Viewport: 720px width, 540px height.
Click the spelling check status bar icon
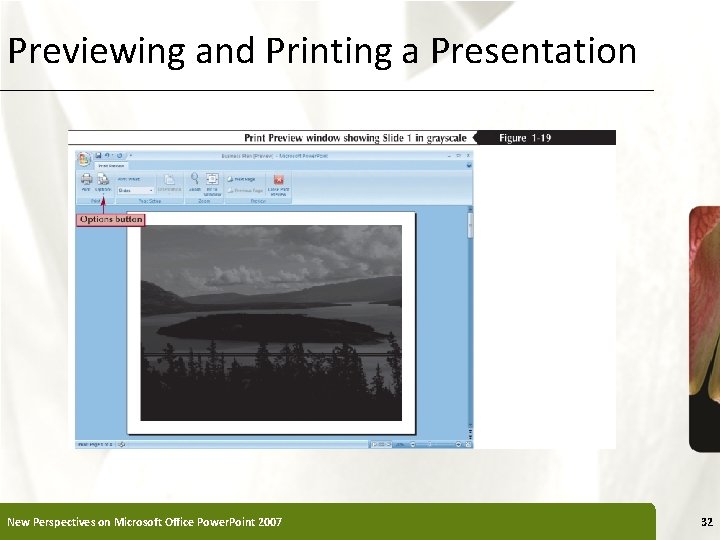tap(122, 444)
